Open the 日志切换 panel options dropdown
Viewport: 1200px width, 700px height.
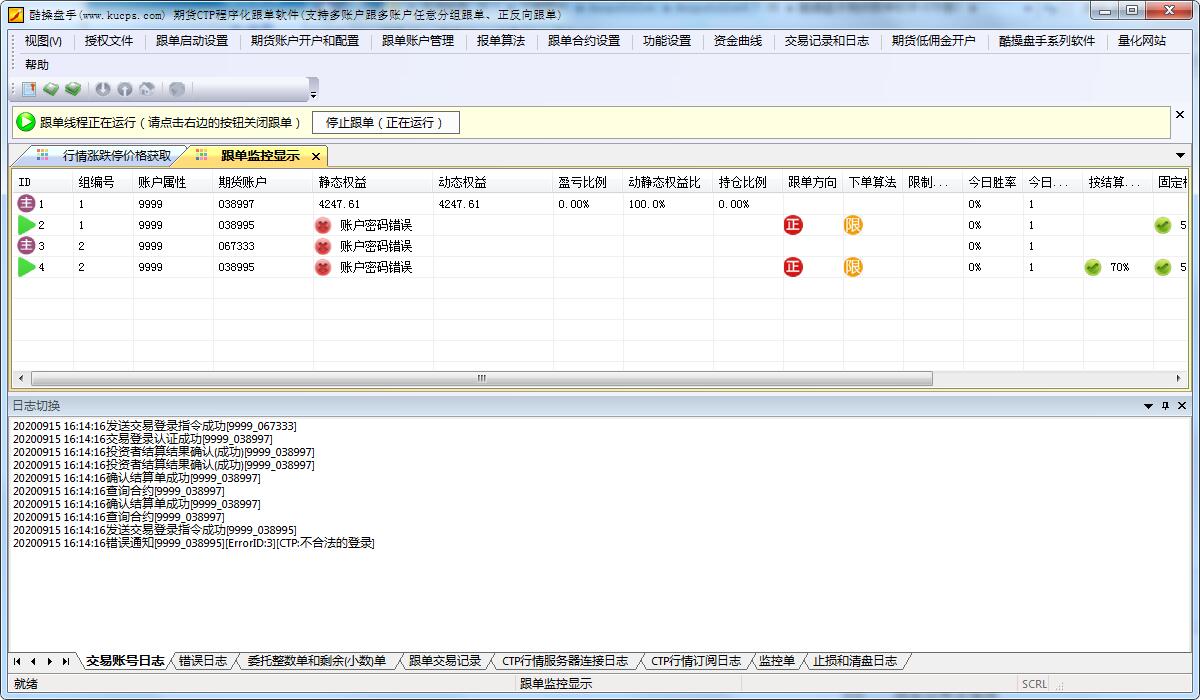click(1148, 406)
